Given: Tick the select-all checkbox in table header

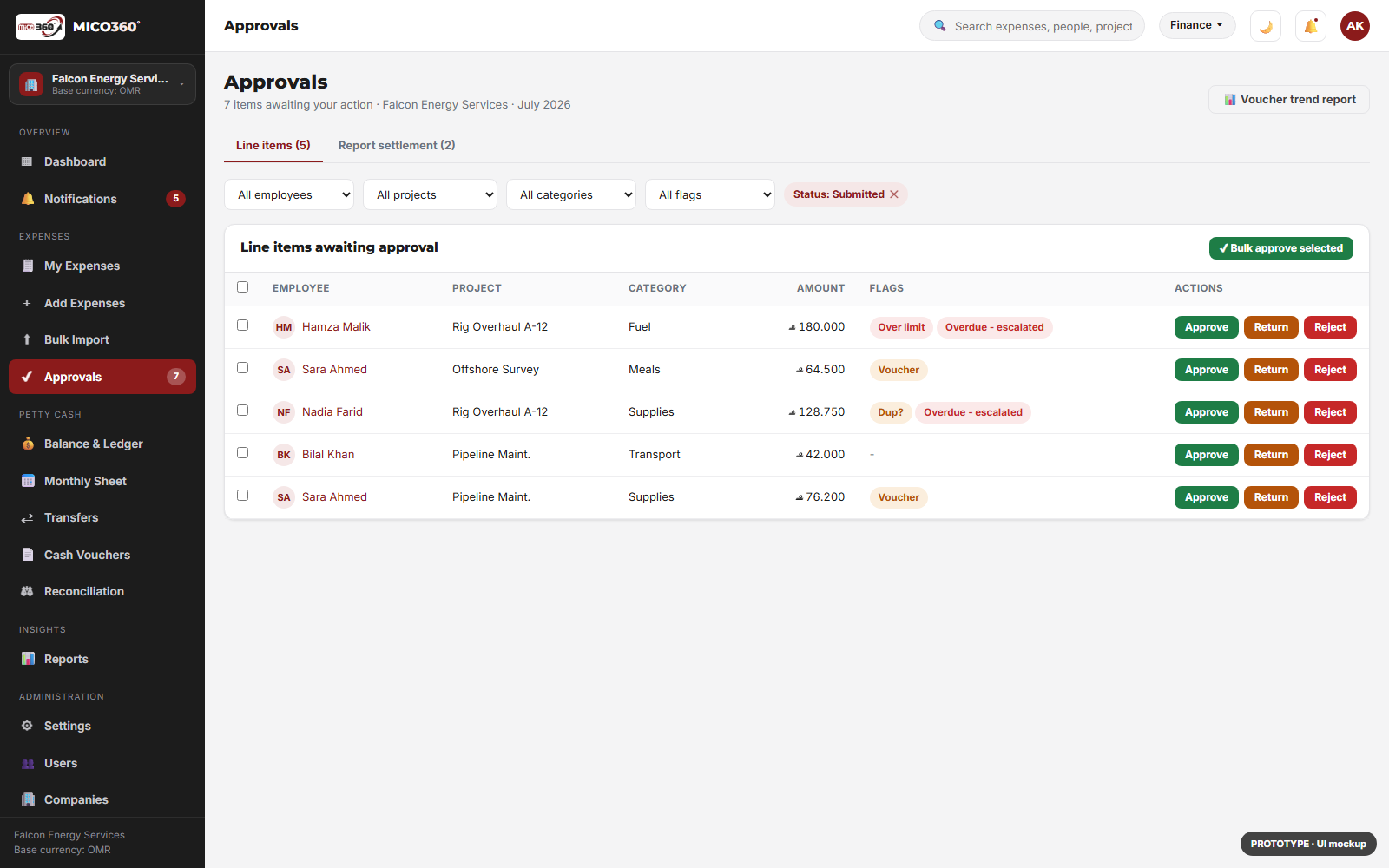Looking at the screenshot, I should coord(243,287).
